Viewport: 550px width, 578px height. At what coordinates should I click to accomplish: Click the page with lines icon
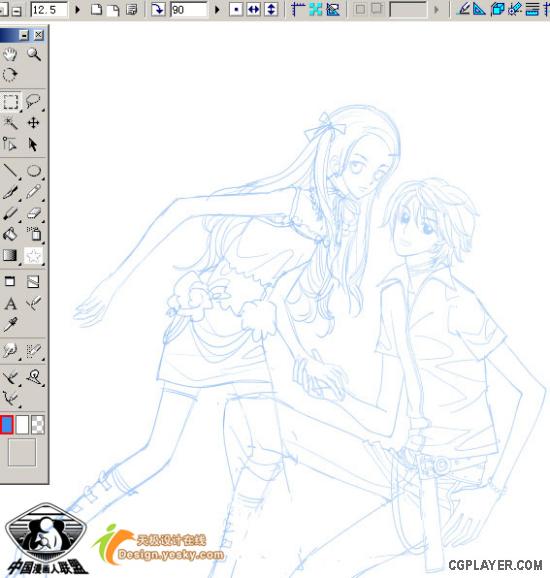132,10
